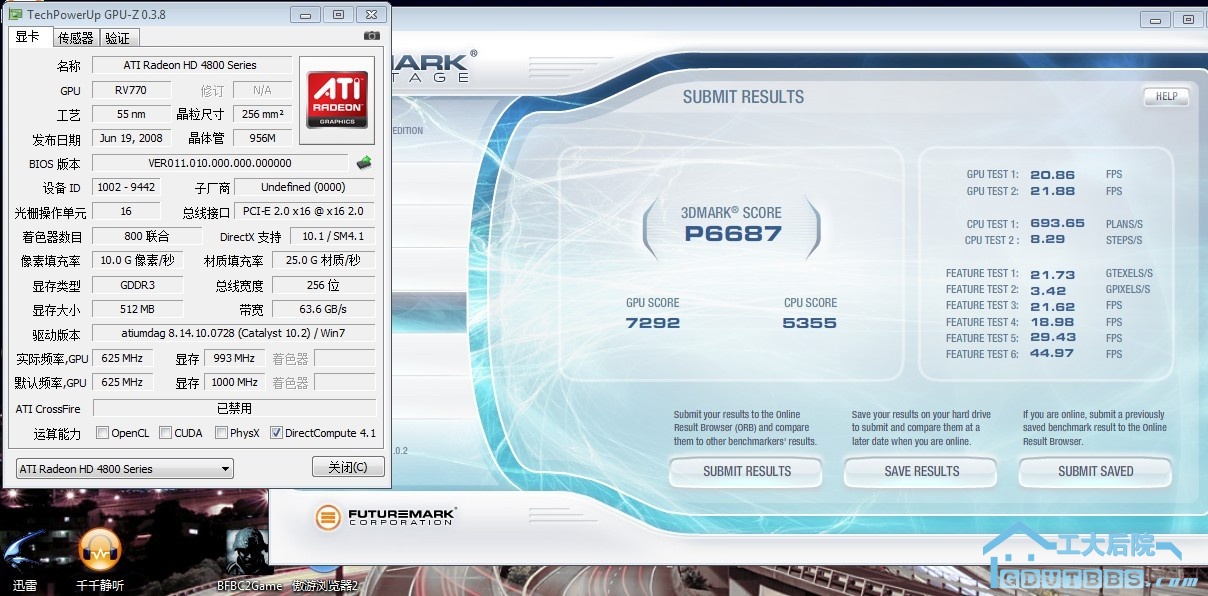Click the CPU TEST 1 value 693.65
Viewport: 1208px width, 596px height.
point(1057,224)
